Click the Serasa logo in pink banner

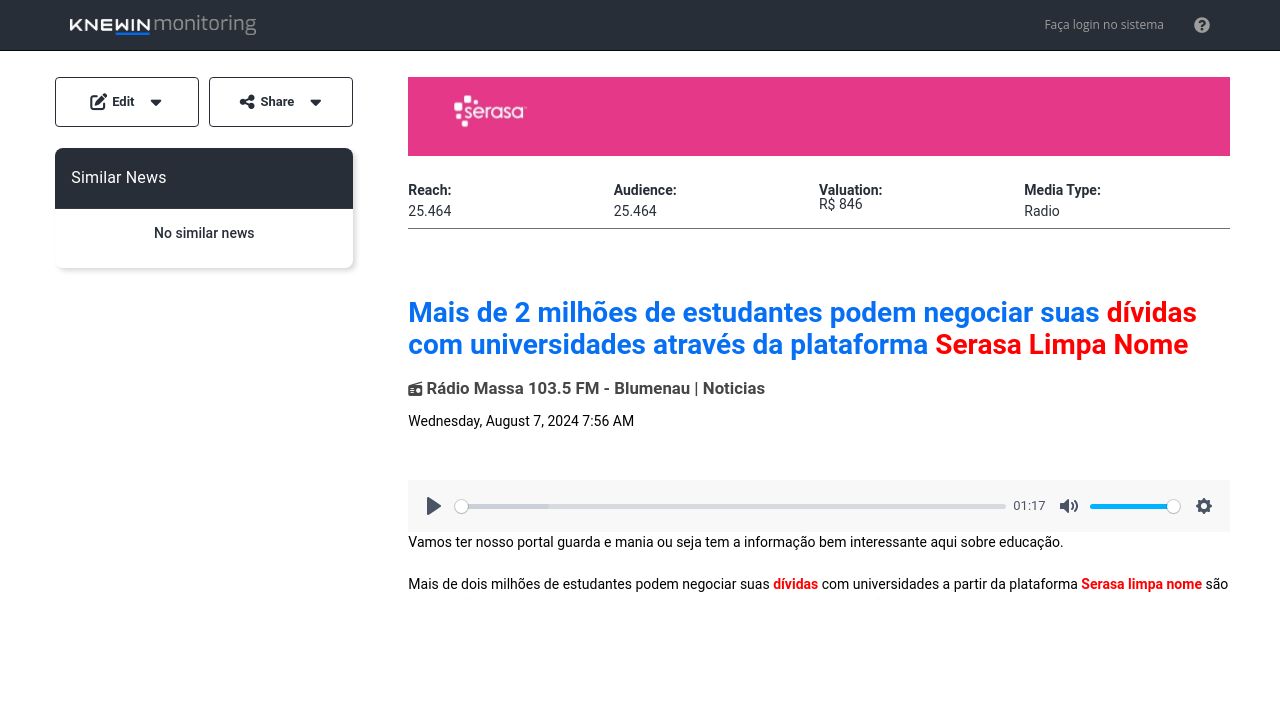[x=489, y=111]
